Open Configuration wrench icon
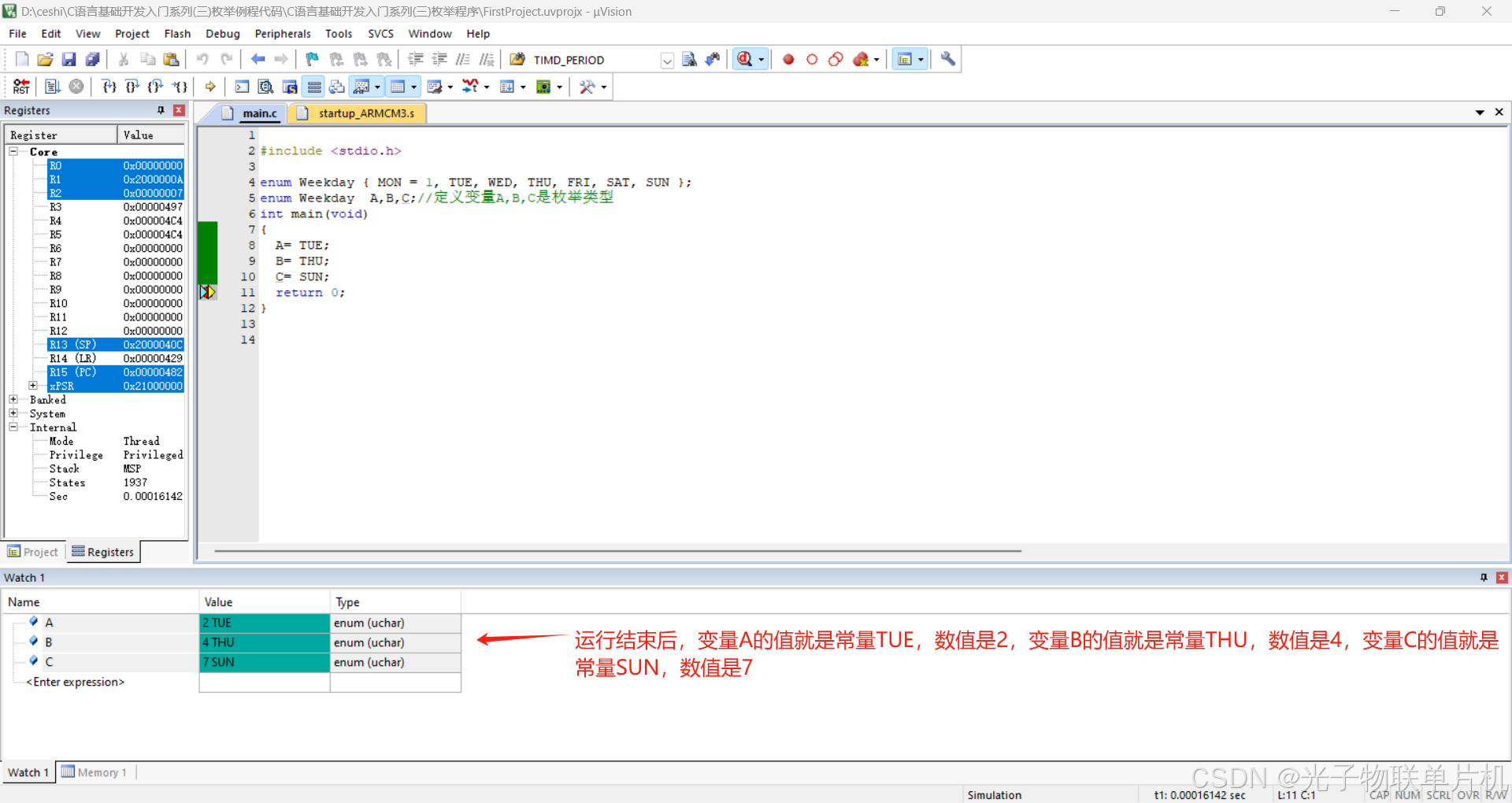The height and width of the screenshot is (803, 1512). [x=948, y=59]
